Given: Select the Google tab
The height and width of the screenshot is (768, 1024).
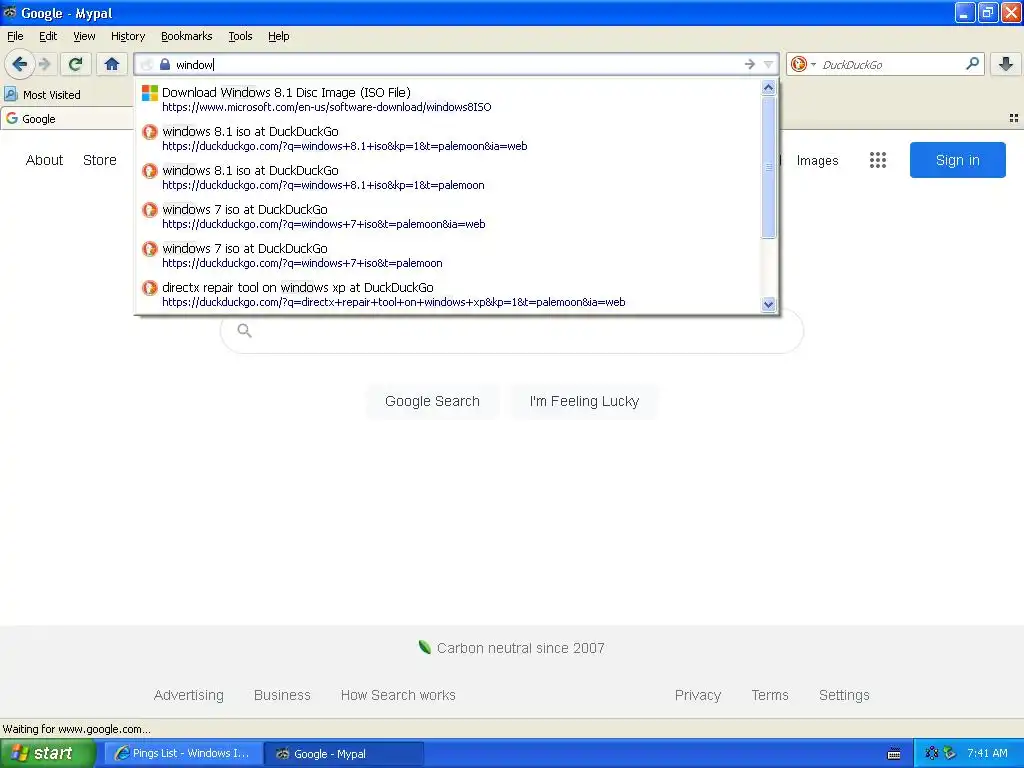Looking at the screenshot, I should pyautogui.click(x=65, y=119).
